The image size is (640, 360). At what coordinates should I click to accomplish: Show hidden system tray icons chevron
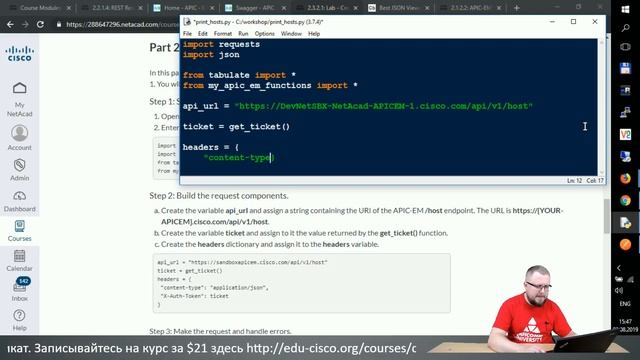coord(619,268)
